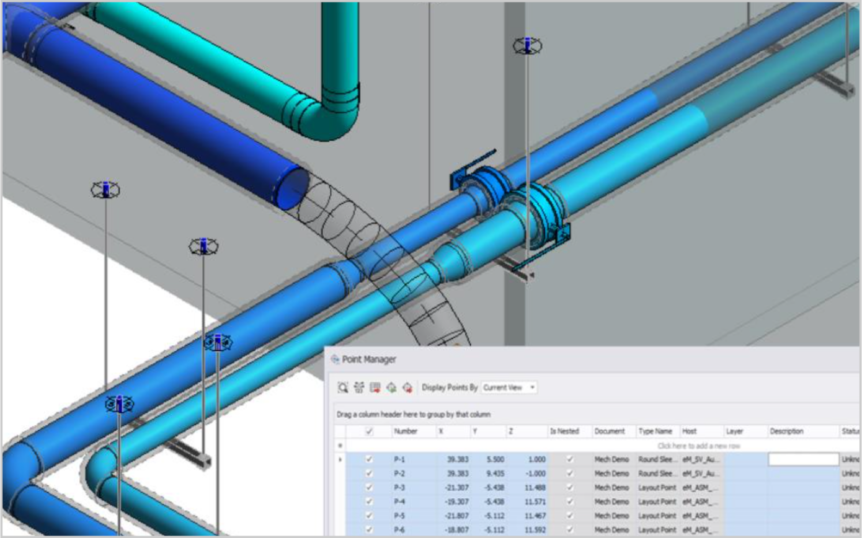This screenshot has height=538, width=862.
Task: Click the Description input field for P-1
Action: [803, 459]
